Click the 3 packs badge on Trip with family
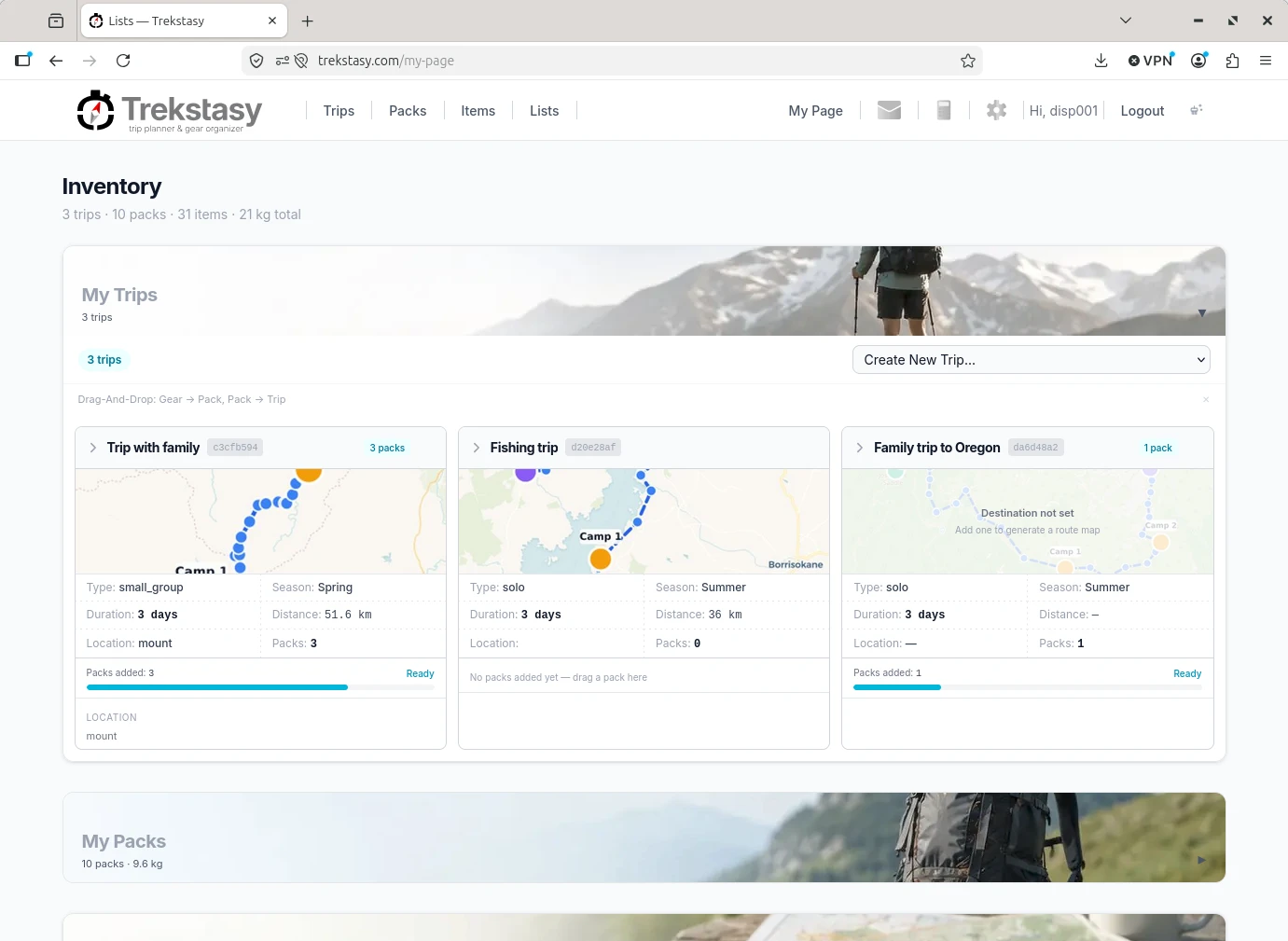 387,448
